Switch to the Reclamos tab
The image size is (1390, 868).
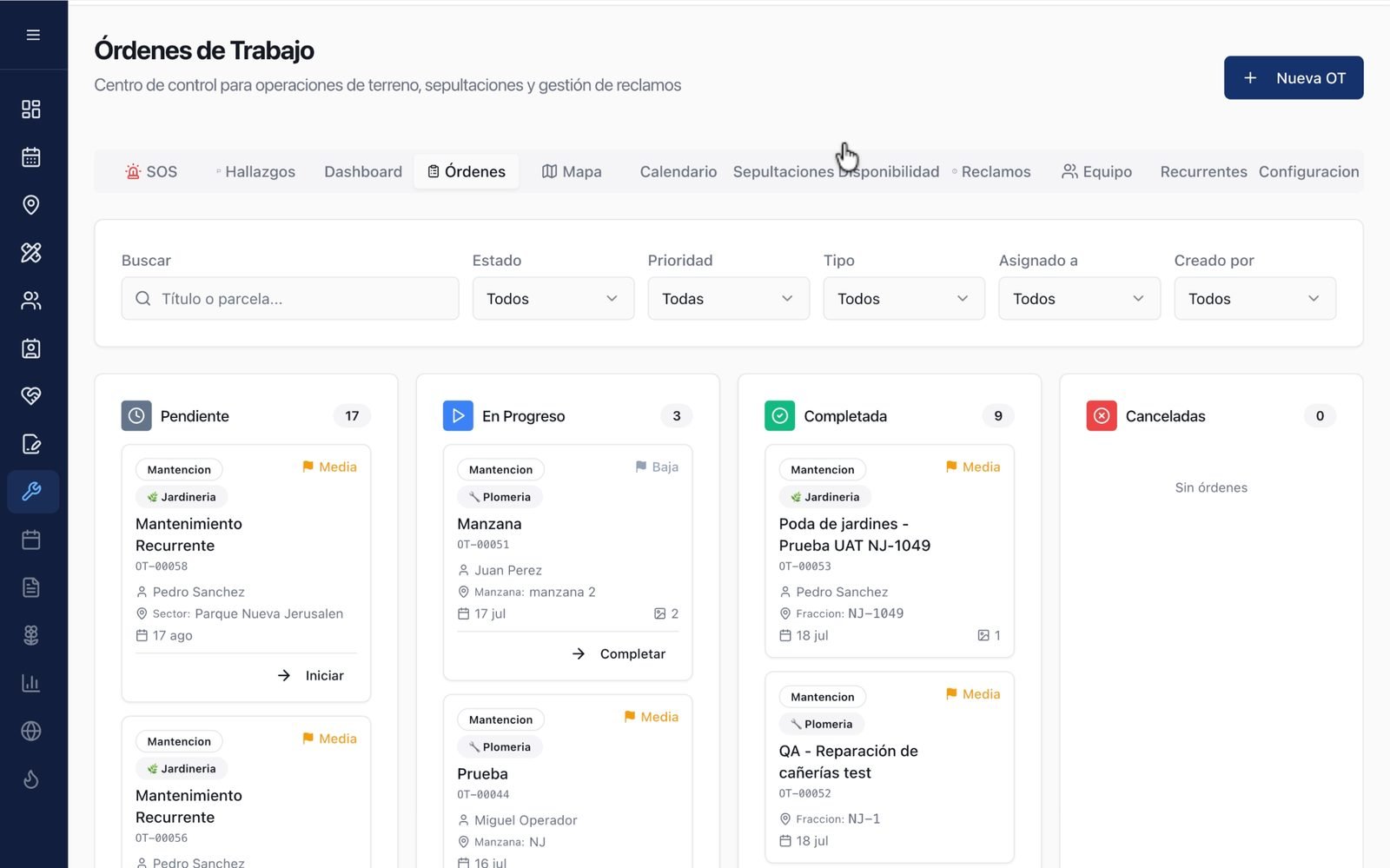[991, 172]
